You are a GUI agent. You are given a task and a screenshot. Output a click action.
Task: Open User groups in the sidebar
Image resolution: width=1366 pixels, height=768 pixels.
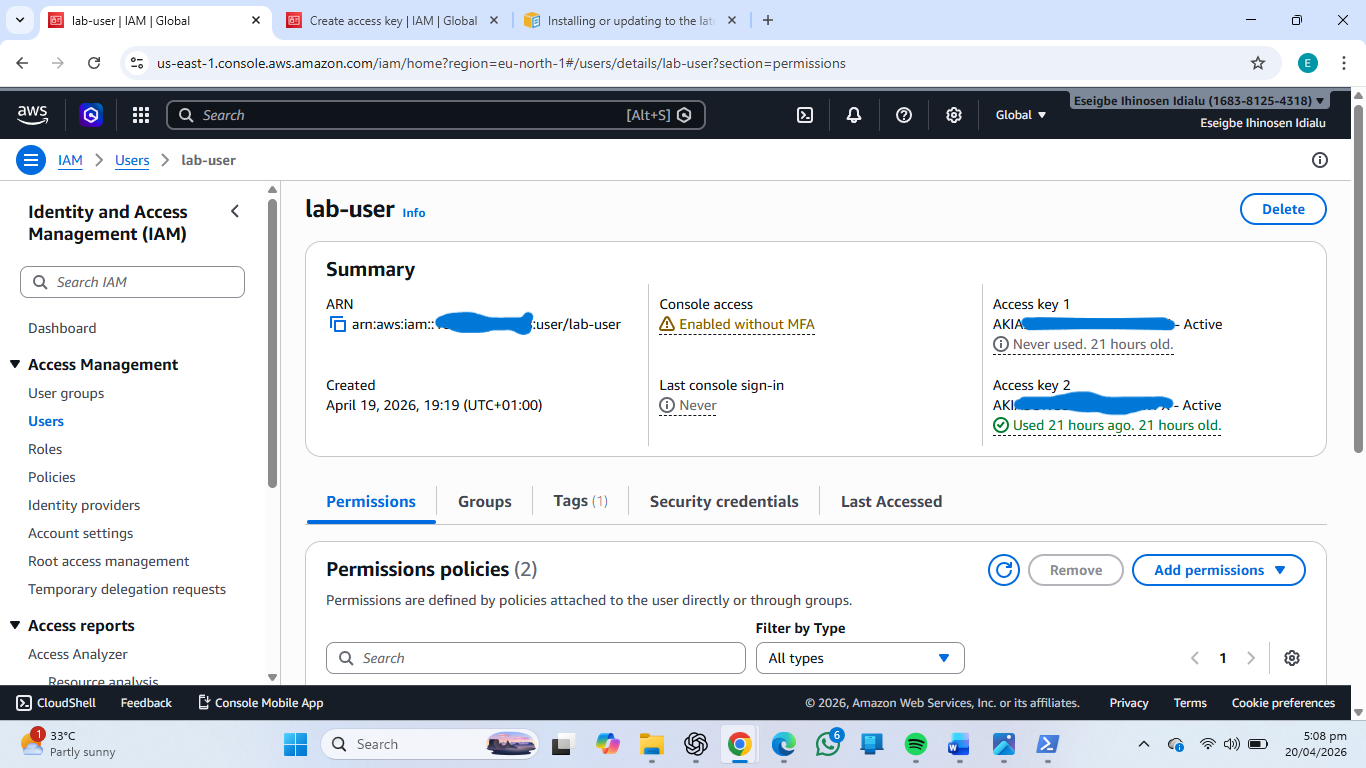(x=66, y=393)
